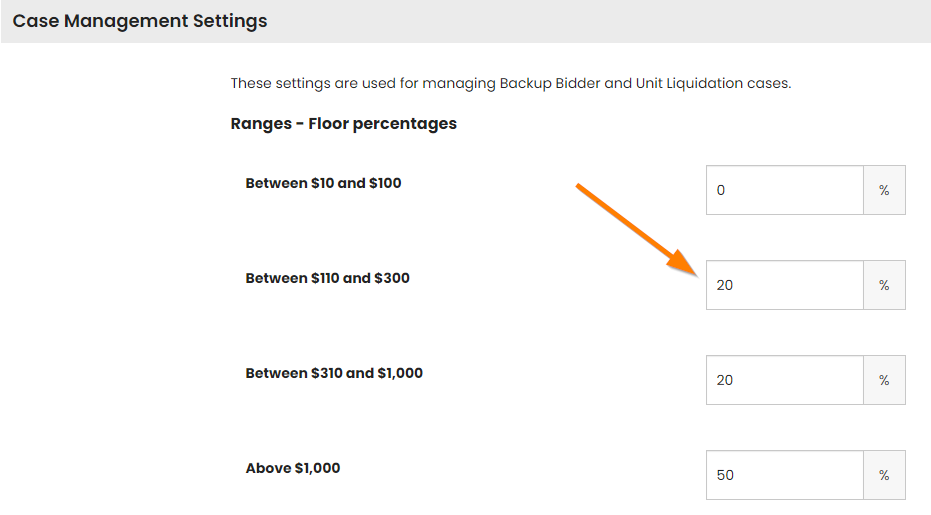The image size is (931, 515).
Task: Click the % symbol next to the 50 value
Action: [x=884, y=475]
